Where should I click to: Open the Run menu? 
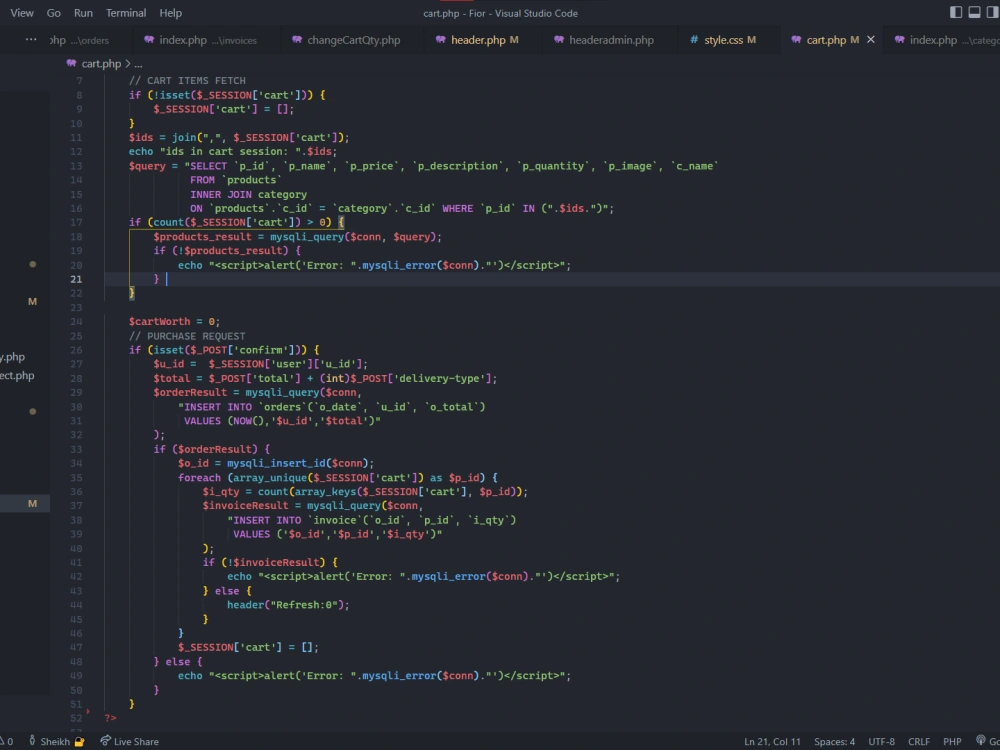[x=83, y=13]
